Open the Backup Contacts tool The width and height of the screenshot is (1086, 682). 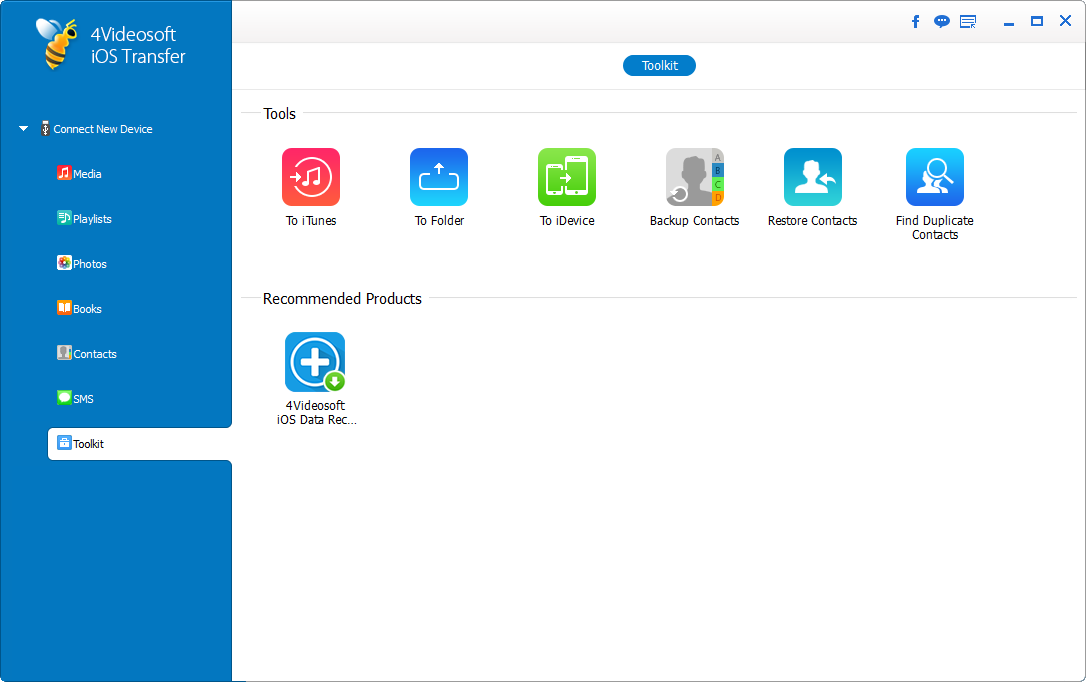(694, 177)
